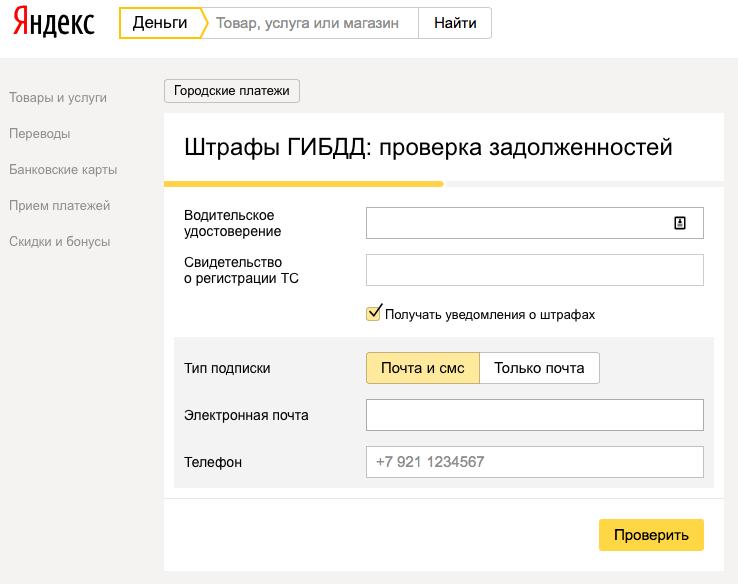Click the 'Электронная почта' input field
This screenshot has height=584, width=738.
tap(535, 415)
